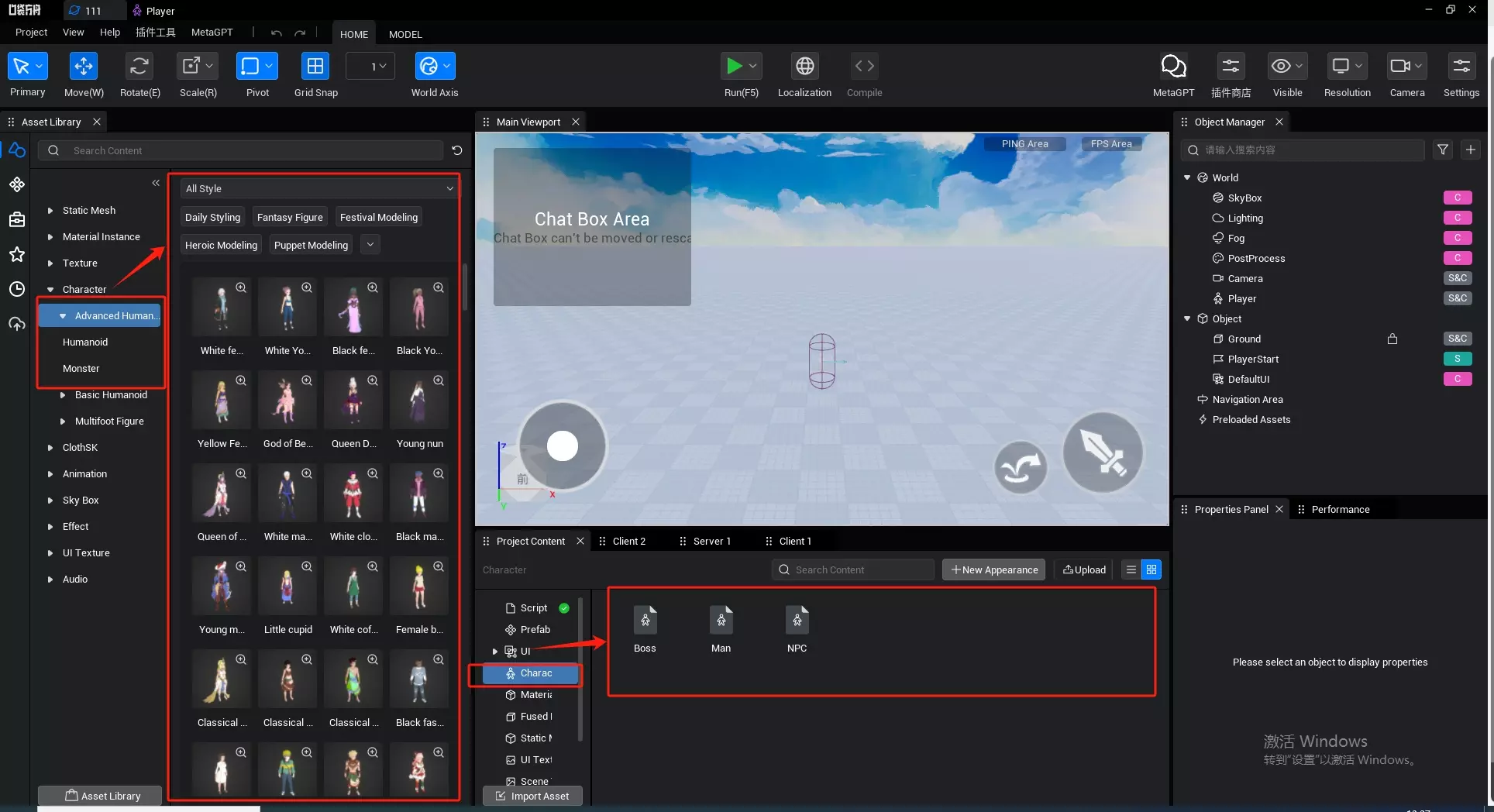
Task: Select the Primary selection tool
Action: coord(27,67)
